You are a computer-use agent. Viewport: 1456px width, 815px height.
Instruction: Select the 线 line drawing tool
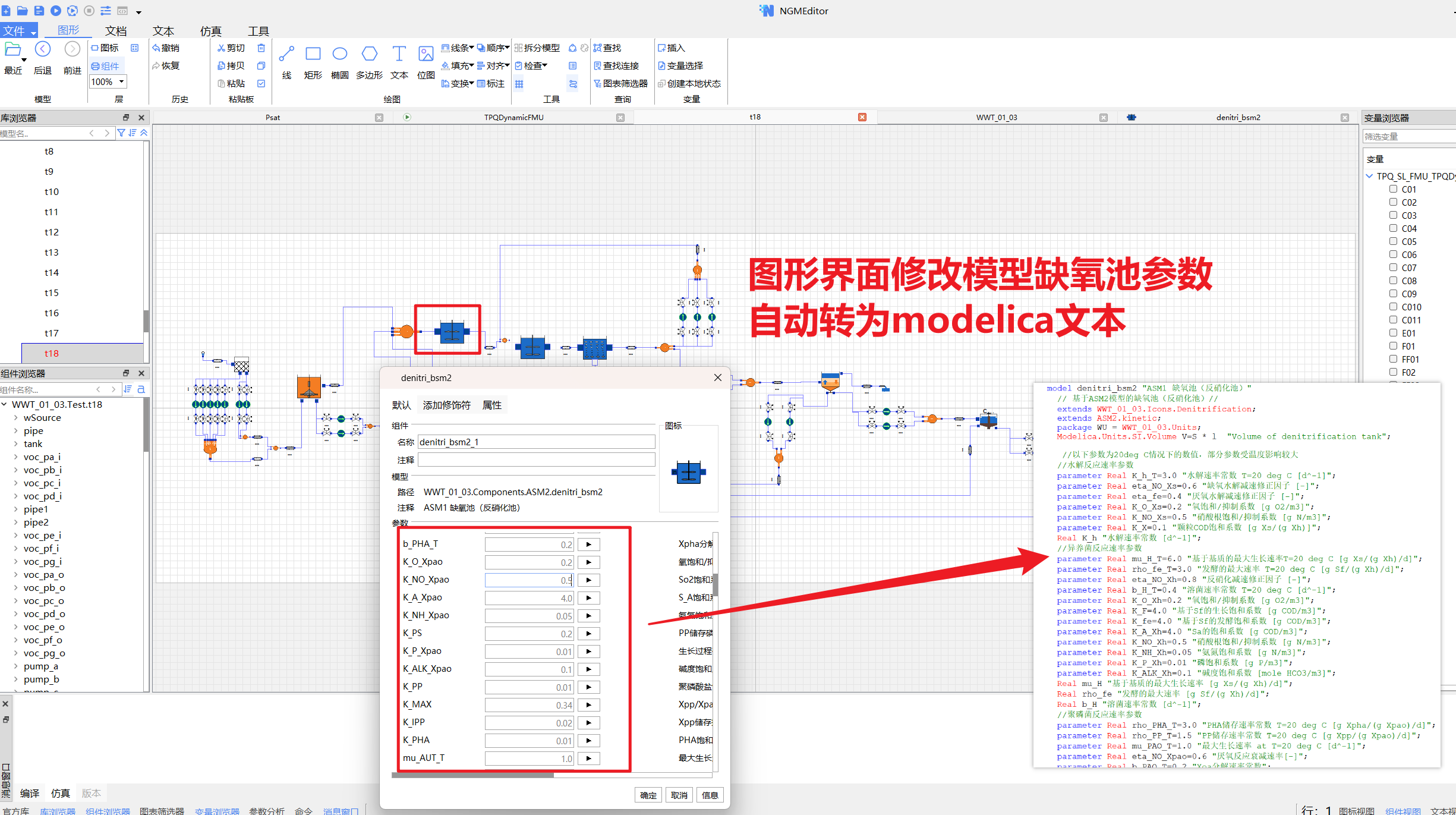286,61
